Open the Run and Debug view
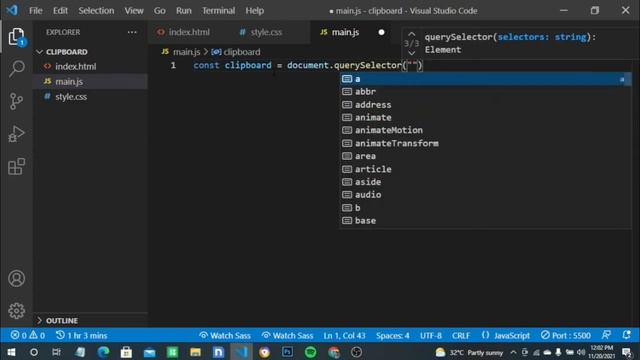 16,134
